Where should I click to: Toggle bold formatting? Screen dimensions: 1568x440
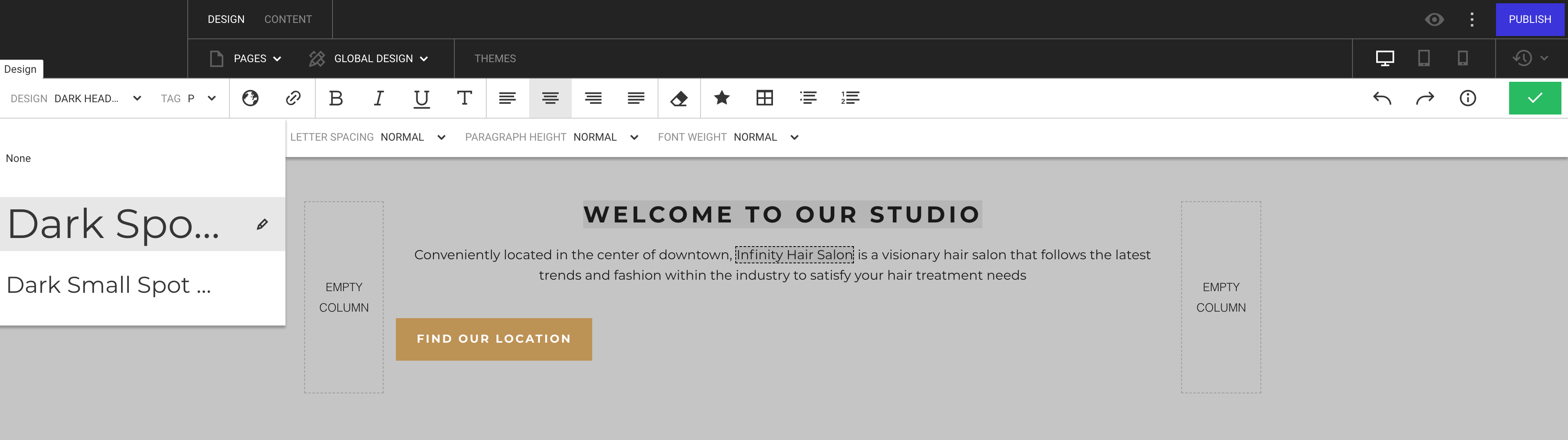click(337, 98)
